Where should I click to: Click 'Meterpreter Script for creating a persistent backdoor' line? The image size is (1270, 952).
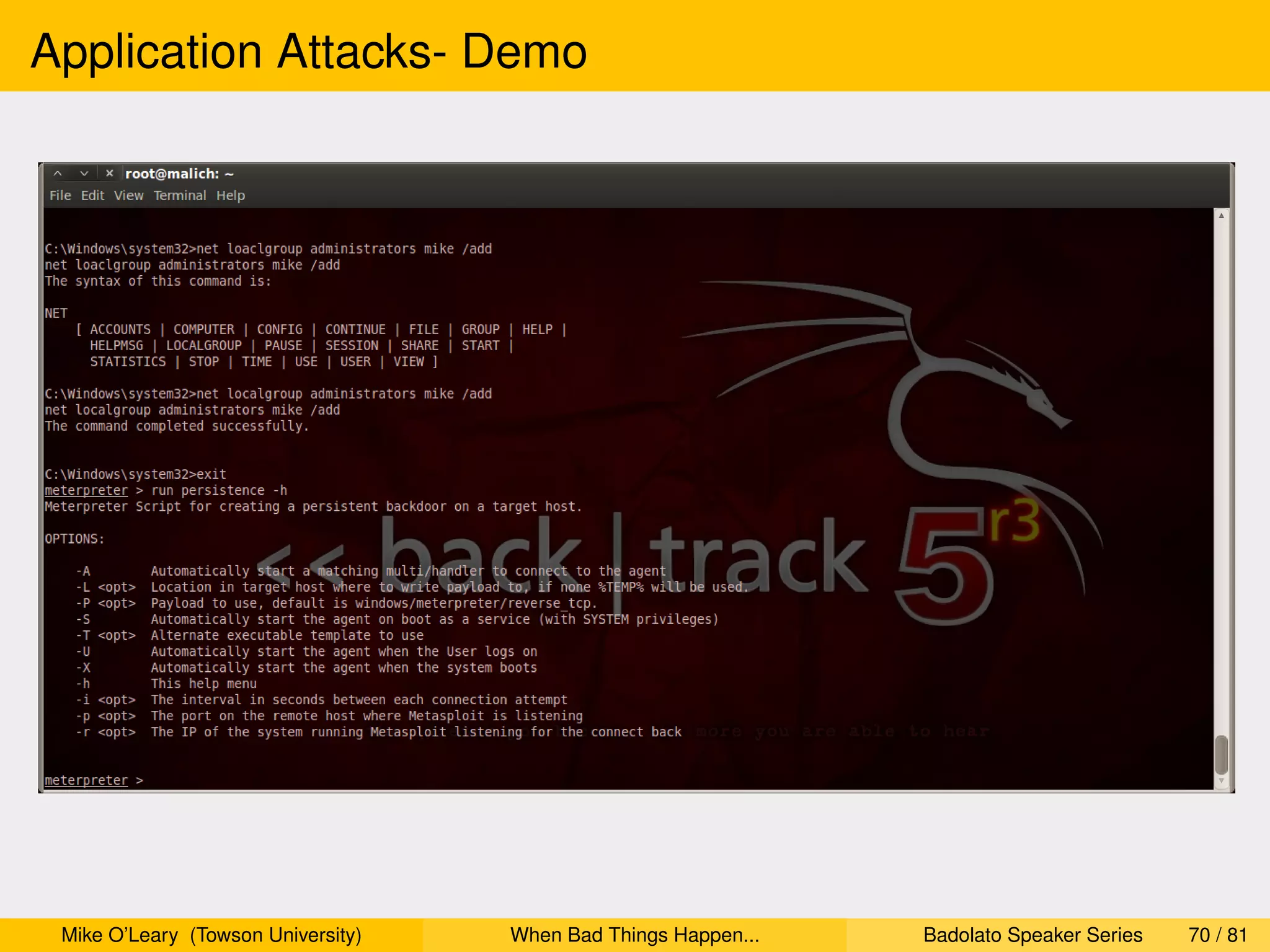click(x=313, y=506)
